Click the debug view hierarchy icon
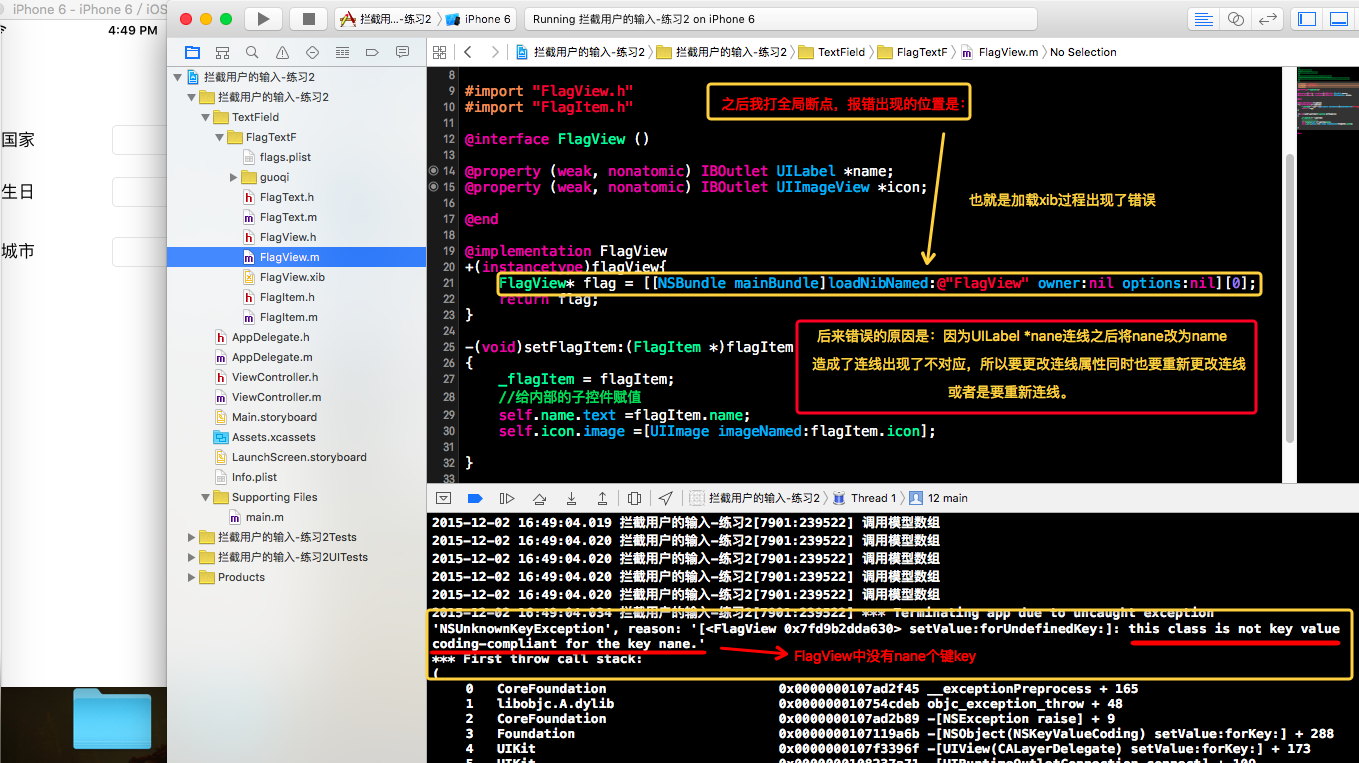Screen dimensions: 1359x763 [634, 498]
